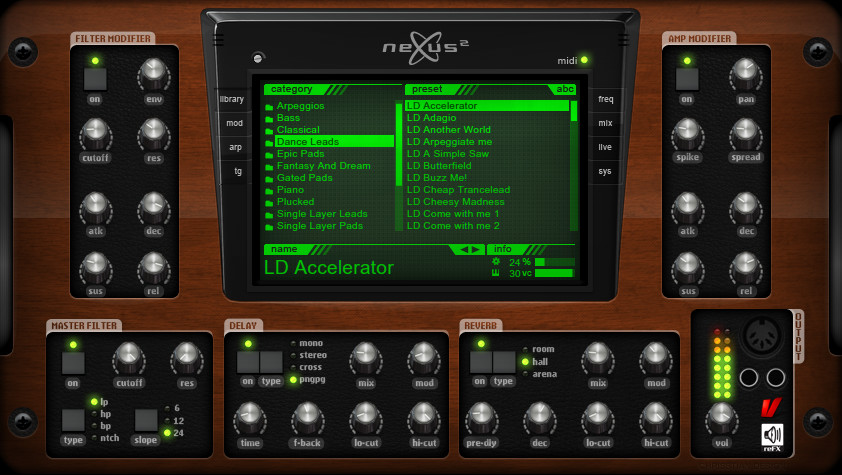This screenshot has height=475, width=842.
Task: Click the red V logo icon
Action: (769, 408)
